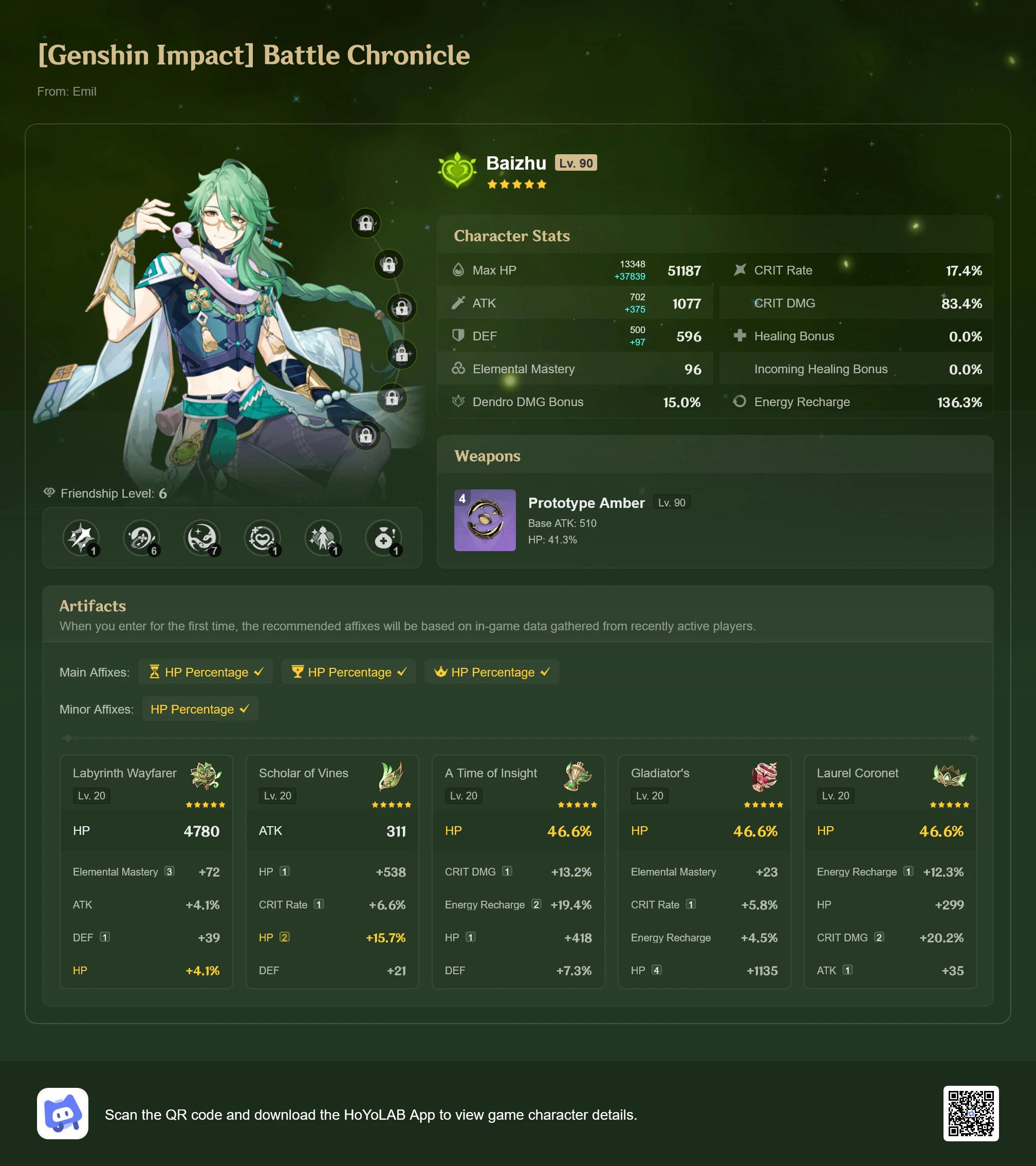Select the level 6 elemental skill talent icon

141,538
